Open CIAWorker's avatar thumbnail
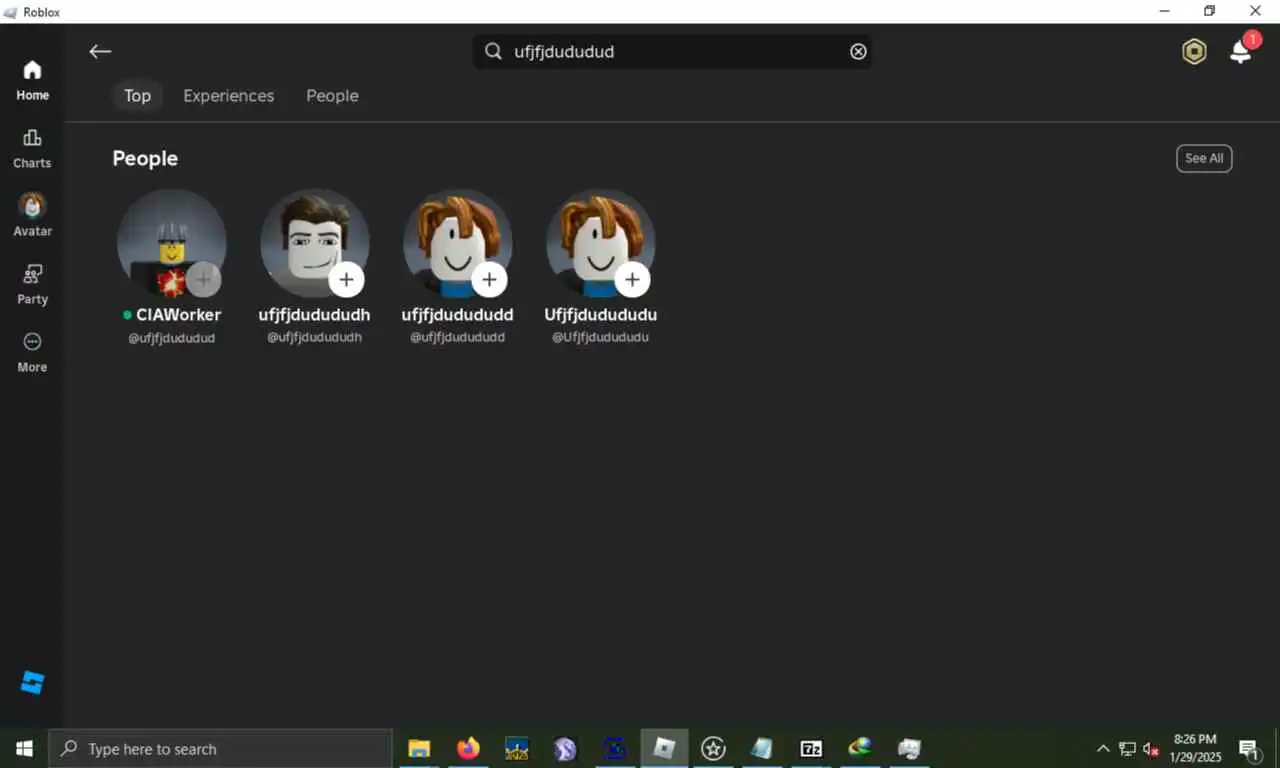The height and width of the screenshot is (768, 1280). (171, 243)
